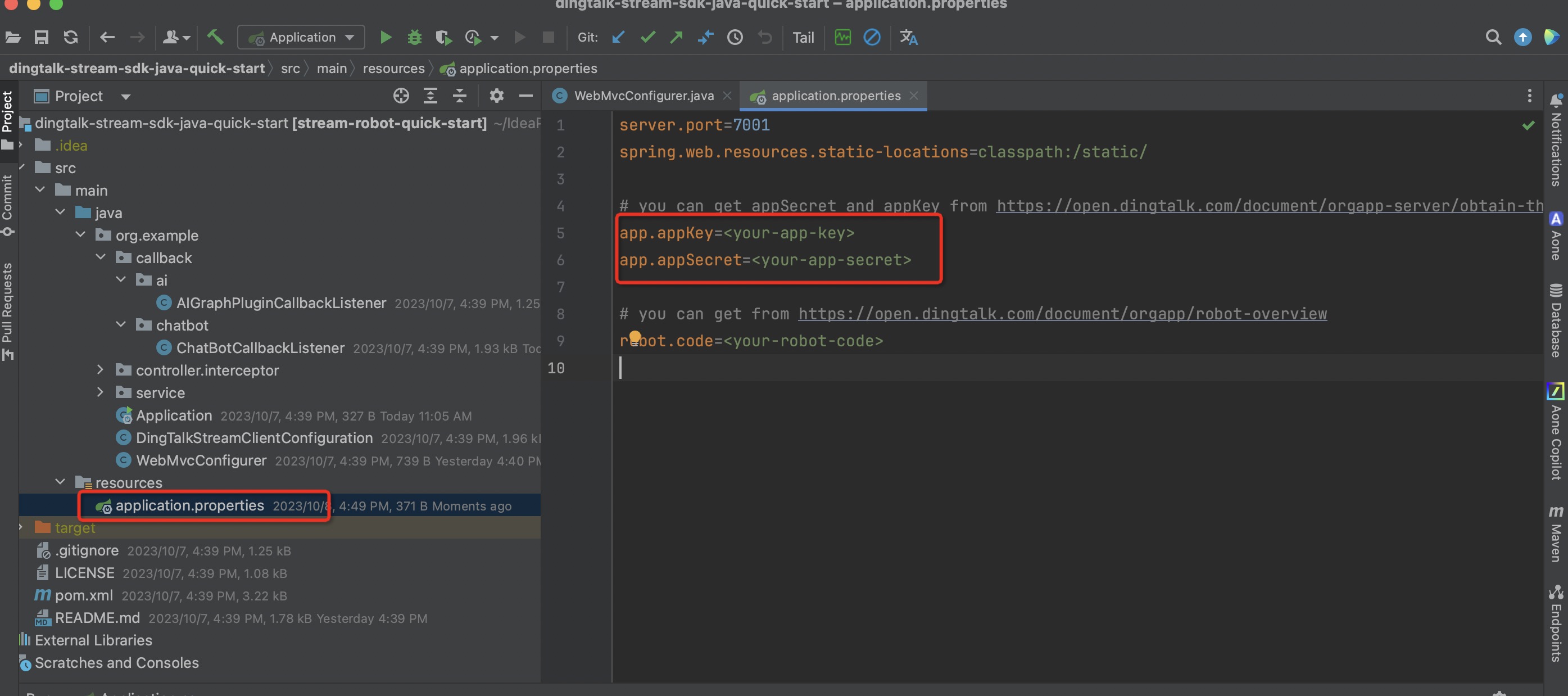Build project with the hammer icon
Image resolution: width=1568 pixels, height=696 pixels.
point(215,38)
